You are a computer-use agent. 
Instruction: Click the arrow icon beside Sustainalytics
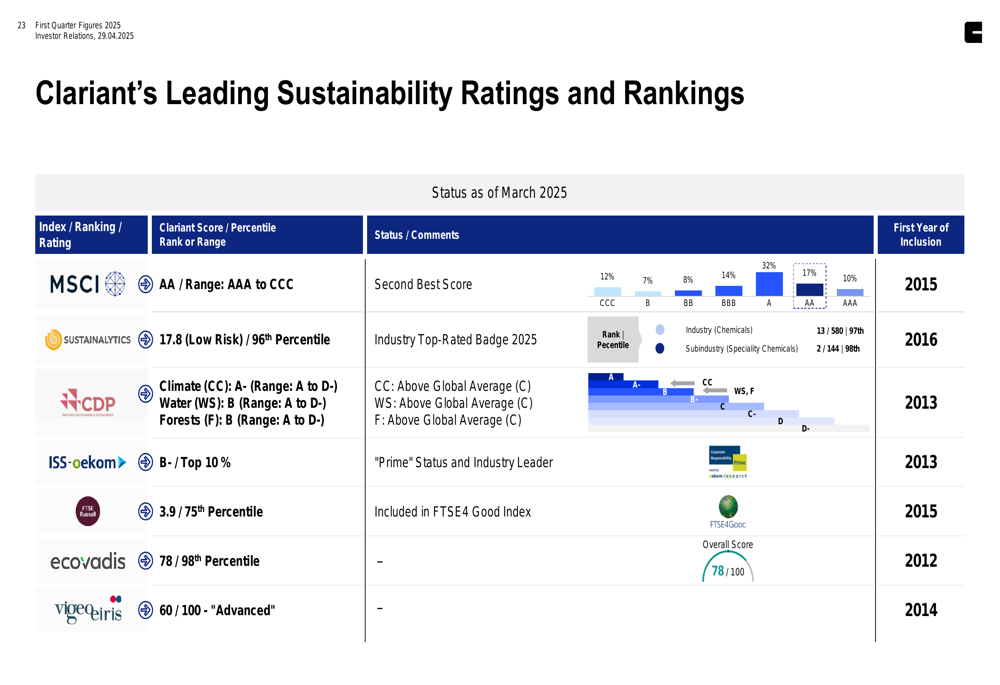[145, 339]
